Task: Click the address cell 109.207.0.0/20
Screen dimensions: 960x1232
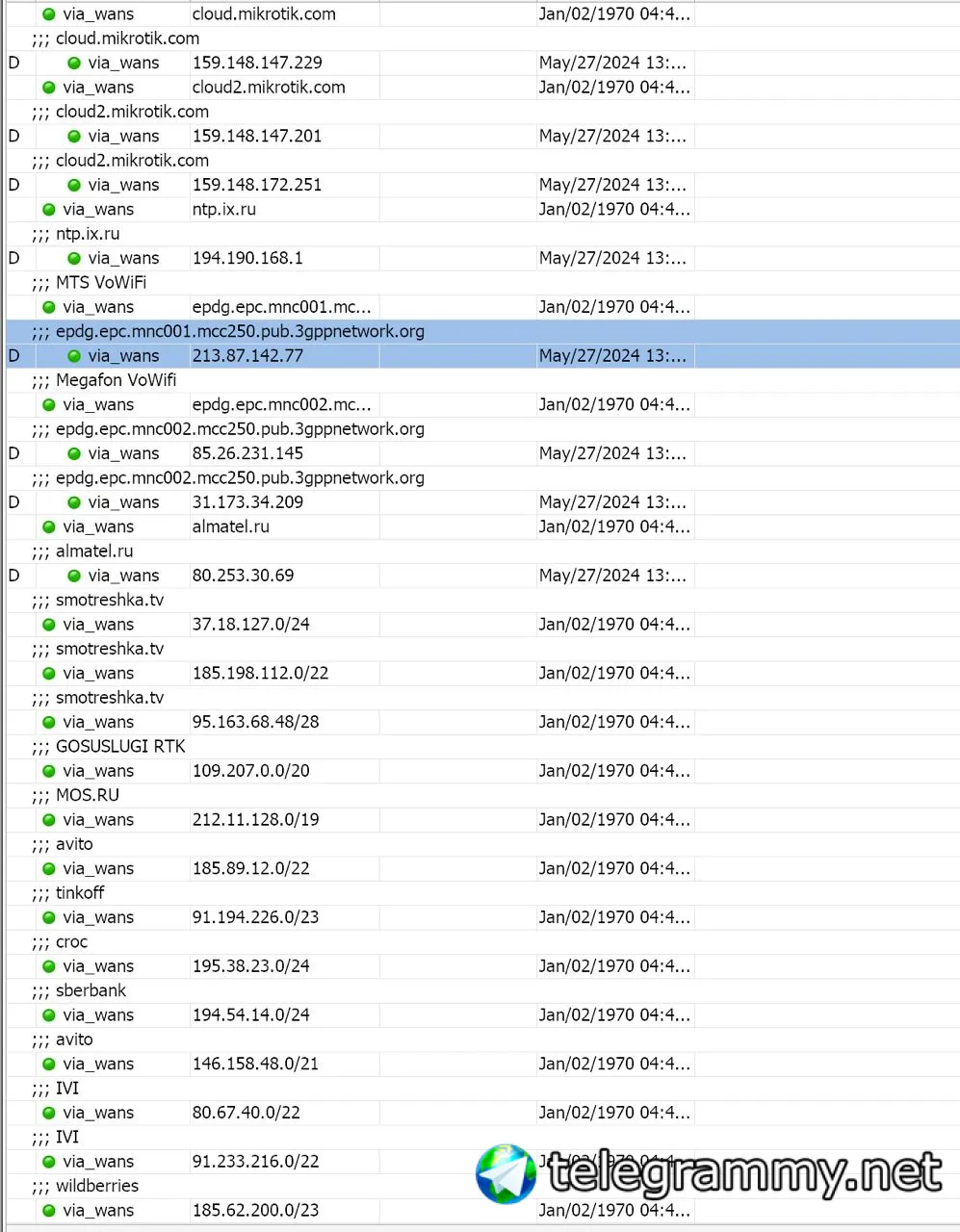Action: pos(250,771)
